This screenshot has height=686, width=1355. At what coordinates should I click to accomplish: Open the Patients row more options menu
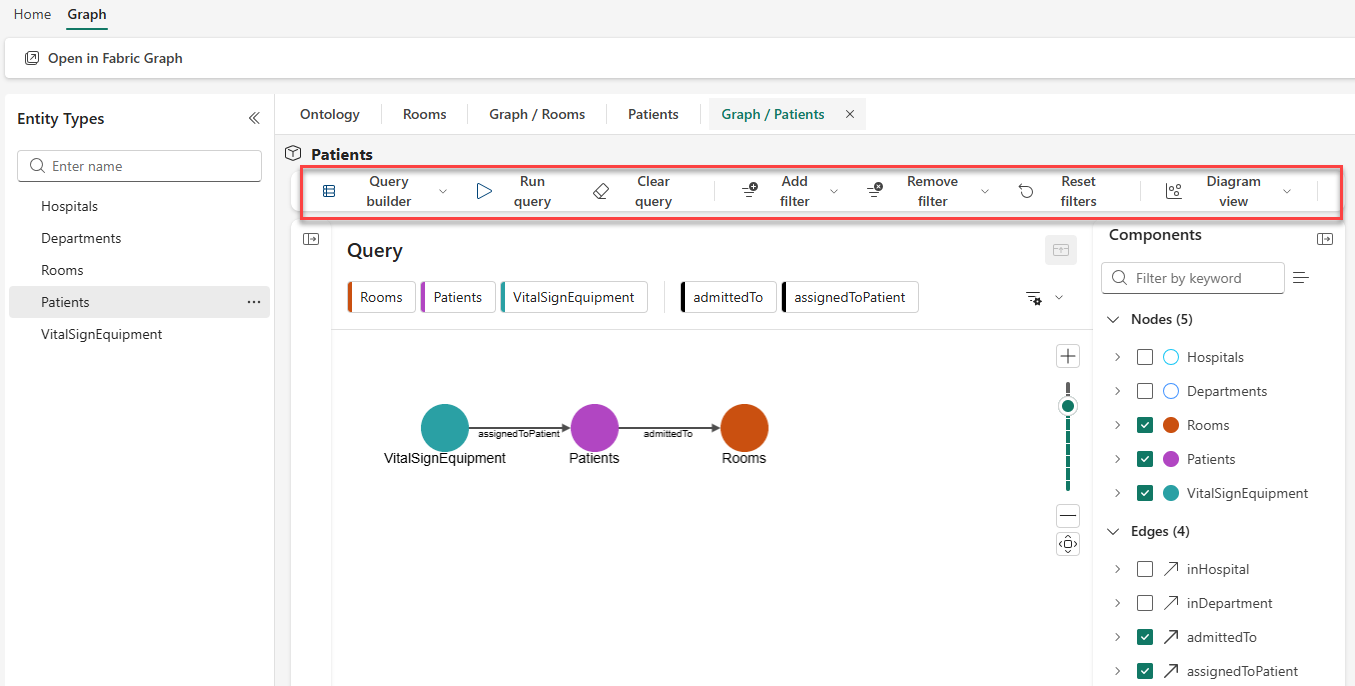(254, 302)
